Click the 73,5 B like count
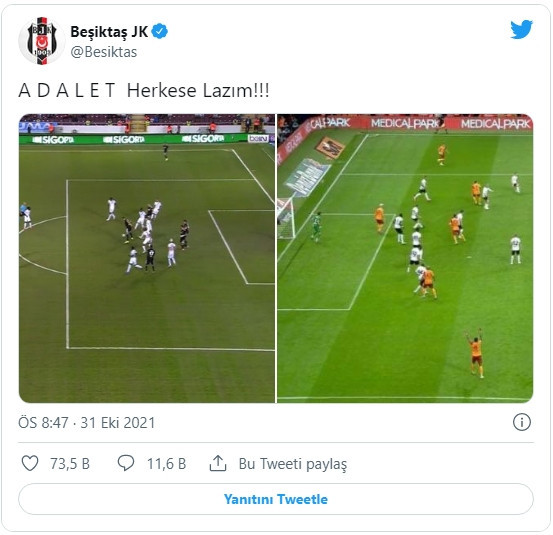This screenshot has height=535, width=553. [70, 464]
